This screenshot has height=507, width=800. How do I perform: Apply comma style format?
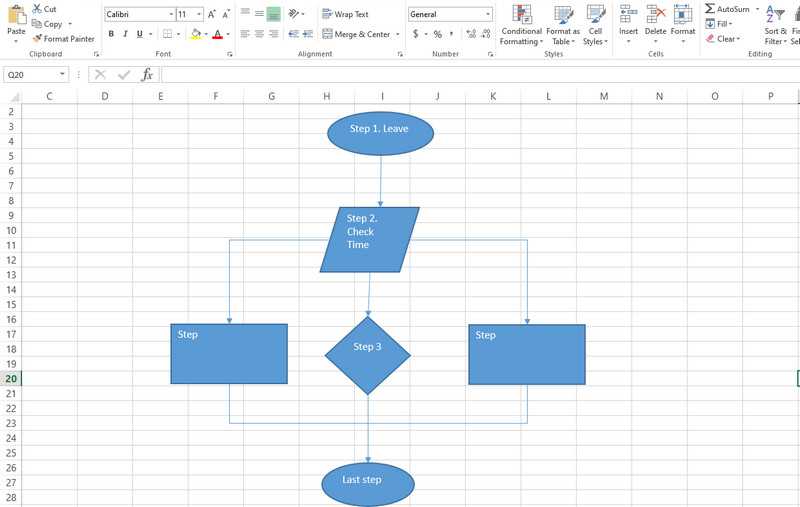click(x=452, y=34)
